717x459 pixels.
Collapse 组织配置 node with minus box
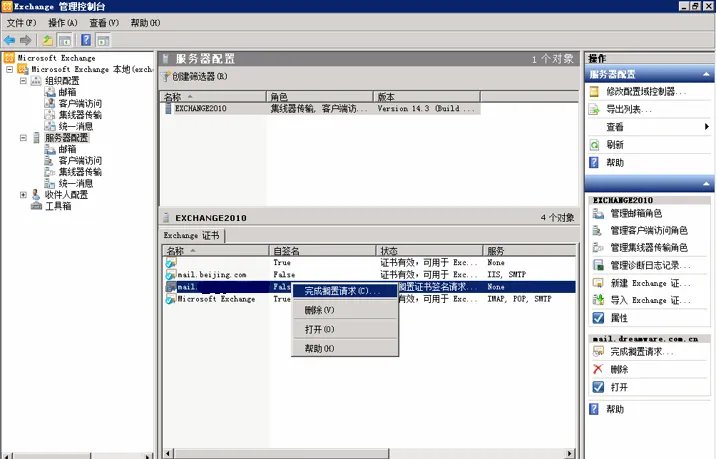click(23, 80)
